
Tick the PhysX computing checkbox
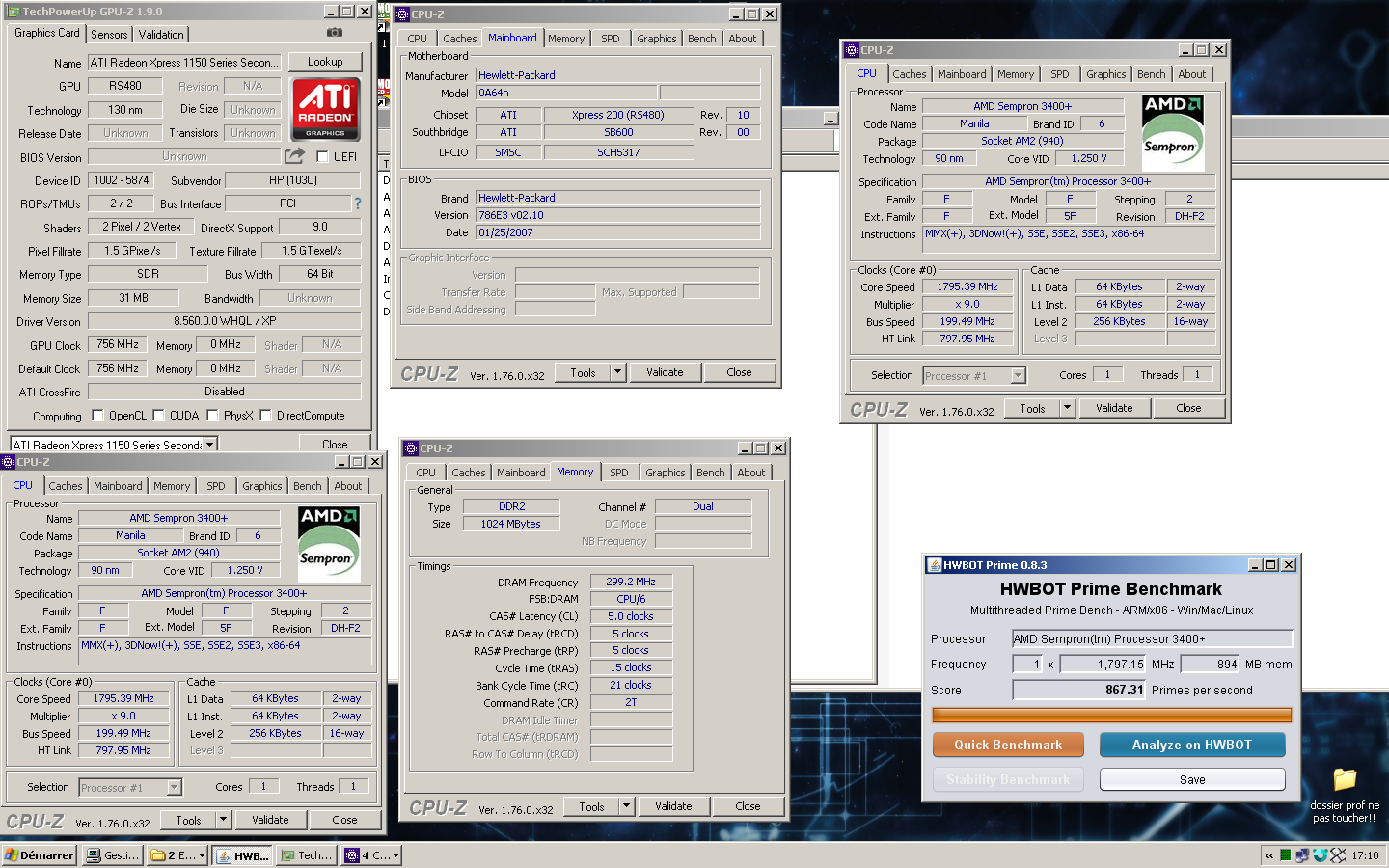click(x=212, y=416)
